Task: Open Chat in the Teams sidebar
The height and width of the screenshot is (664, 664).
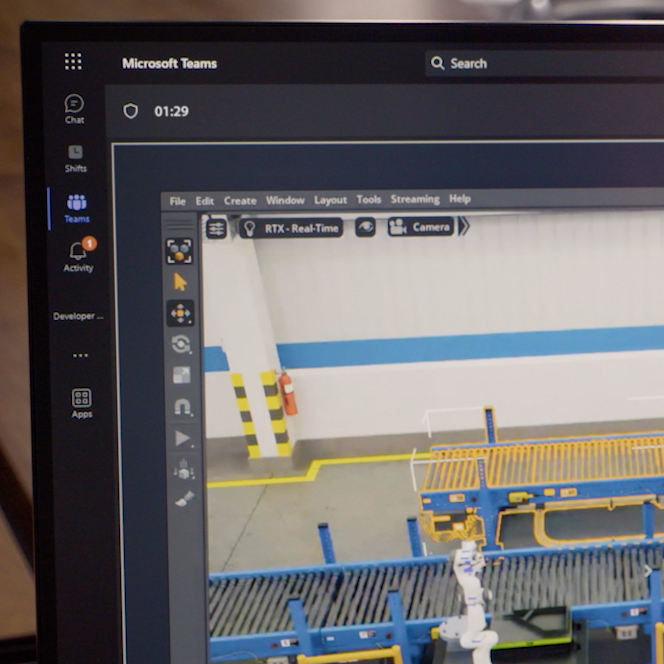Action: [74, 109]
